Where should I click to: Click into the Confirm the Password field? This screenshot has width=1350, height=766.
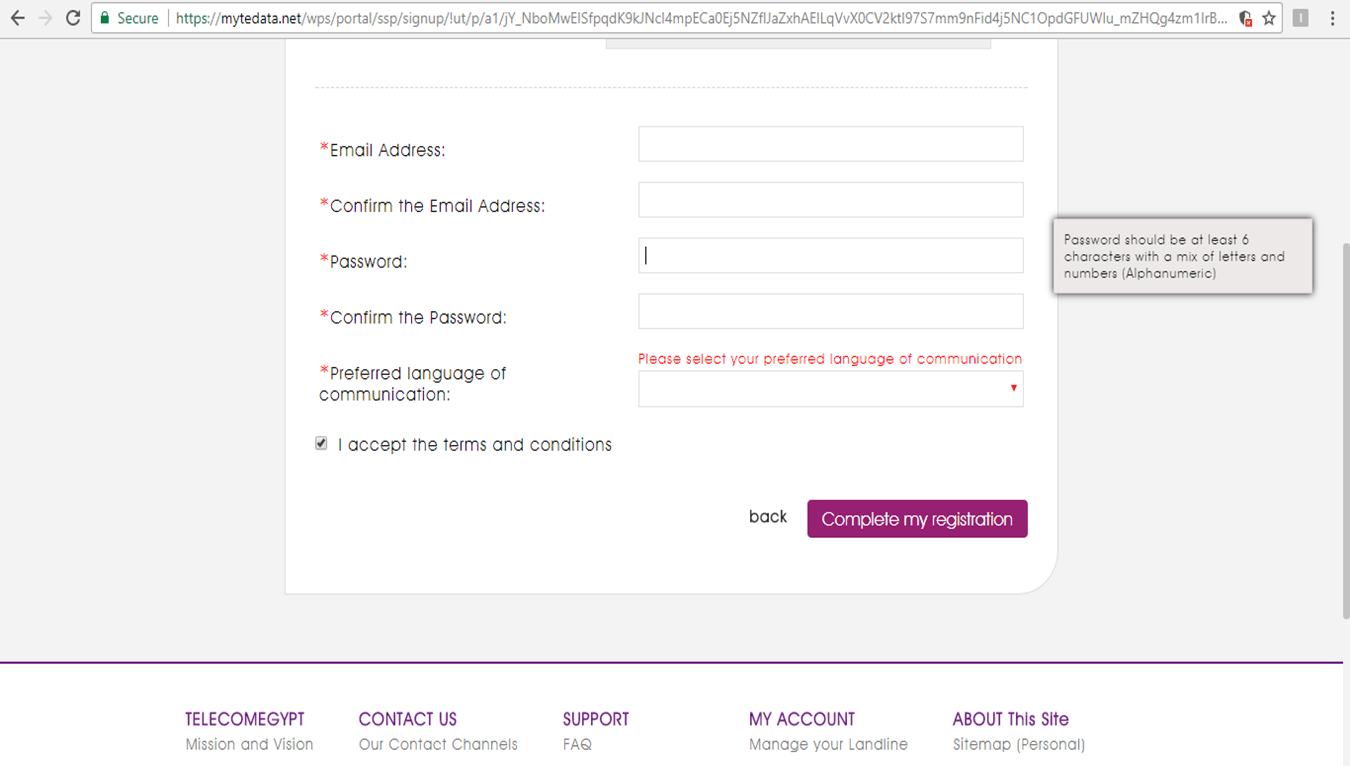pos(830,311)
